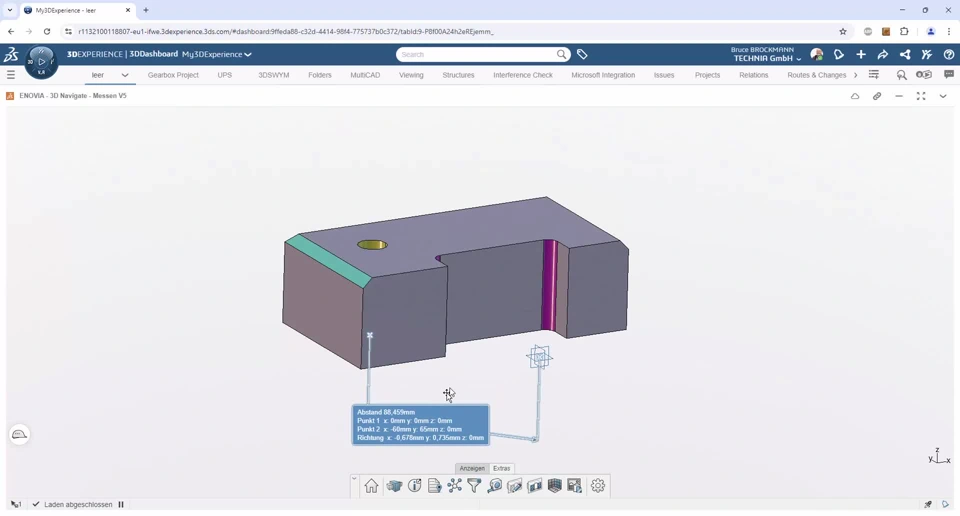The width and height of the screenshot is (960, 516).
Task: Open notifications bell icon
Action: [839, 54]
